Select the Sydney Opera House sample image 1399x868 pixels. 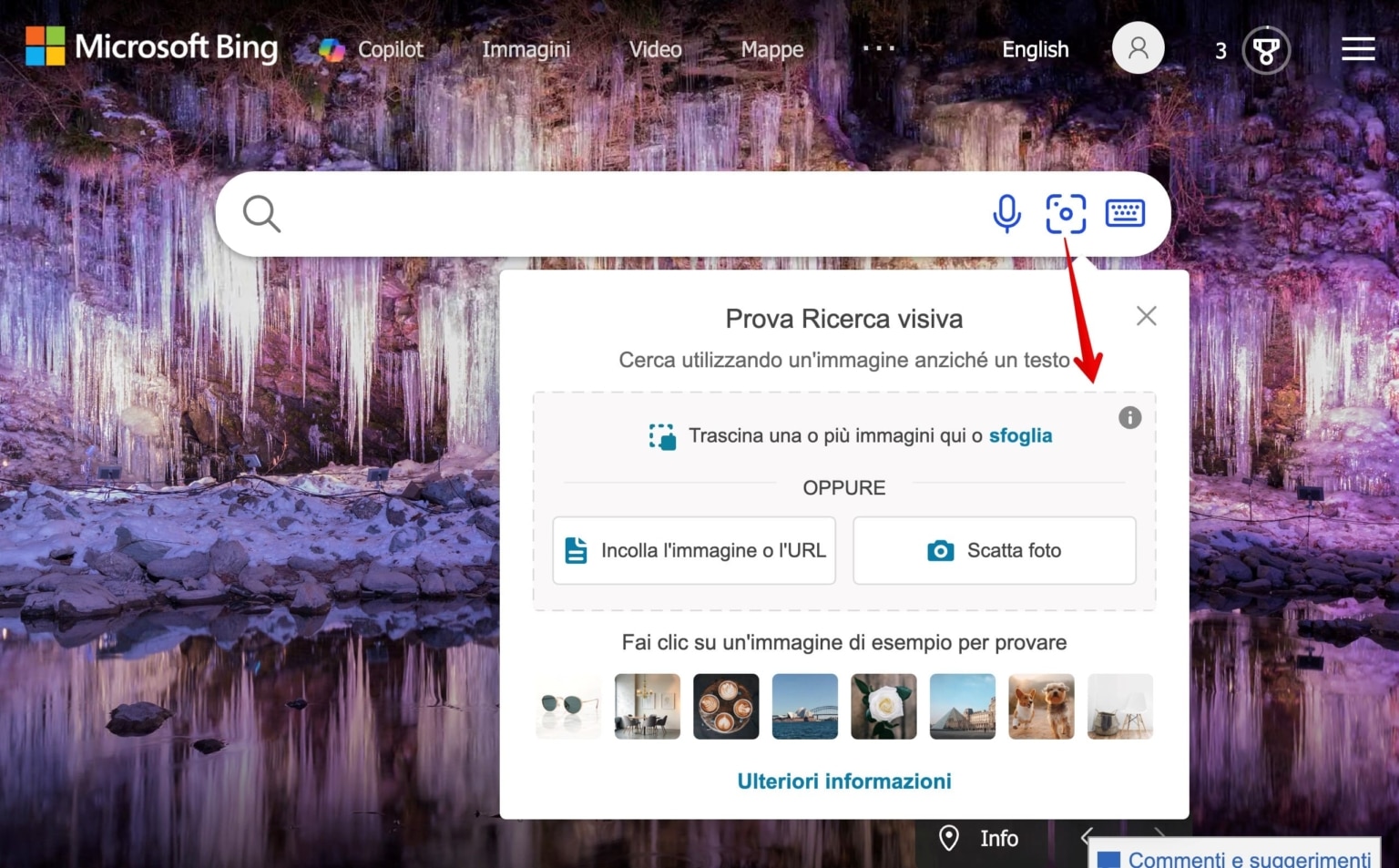[804, 706]
